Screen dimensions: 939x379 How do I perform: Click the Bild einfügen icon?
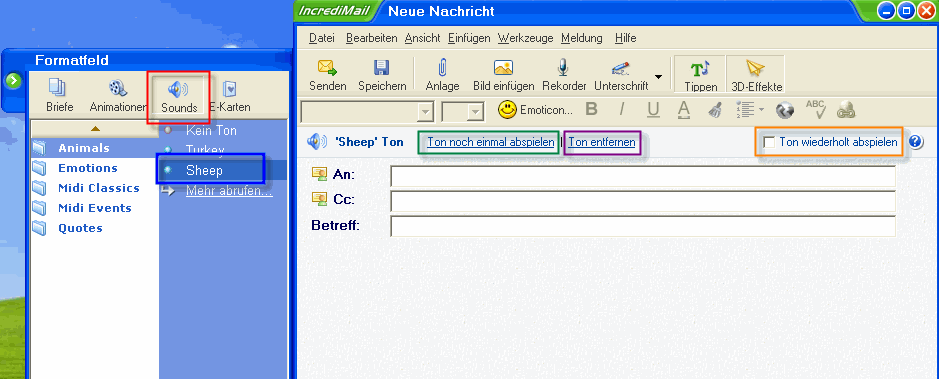tap(503, 67)
